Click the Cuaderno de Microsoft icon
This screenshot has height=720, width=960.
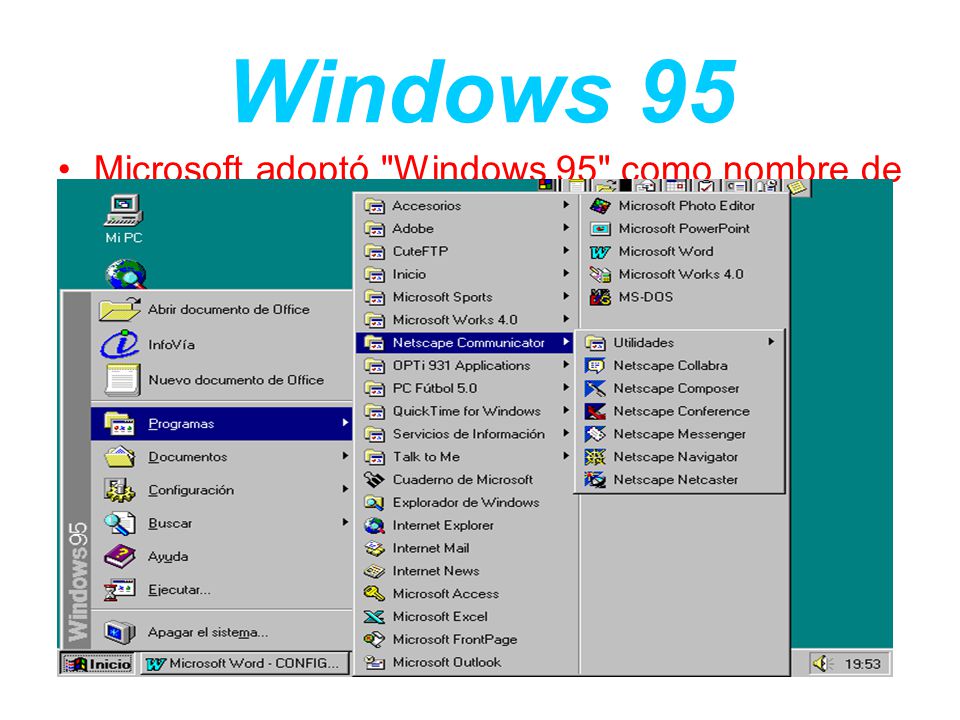(x=374, y=479)
